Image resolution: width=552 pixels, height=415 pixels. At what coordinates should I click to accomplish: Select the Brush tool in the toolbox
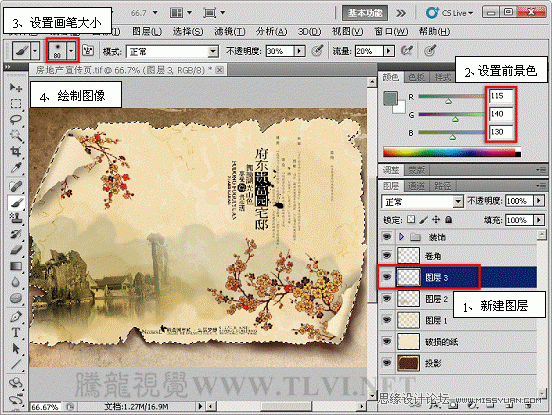click(x=15, y=202)
